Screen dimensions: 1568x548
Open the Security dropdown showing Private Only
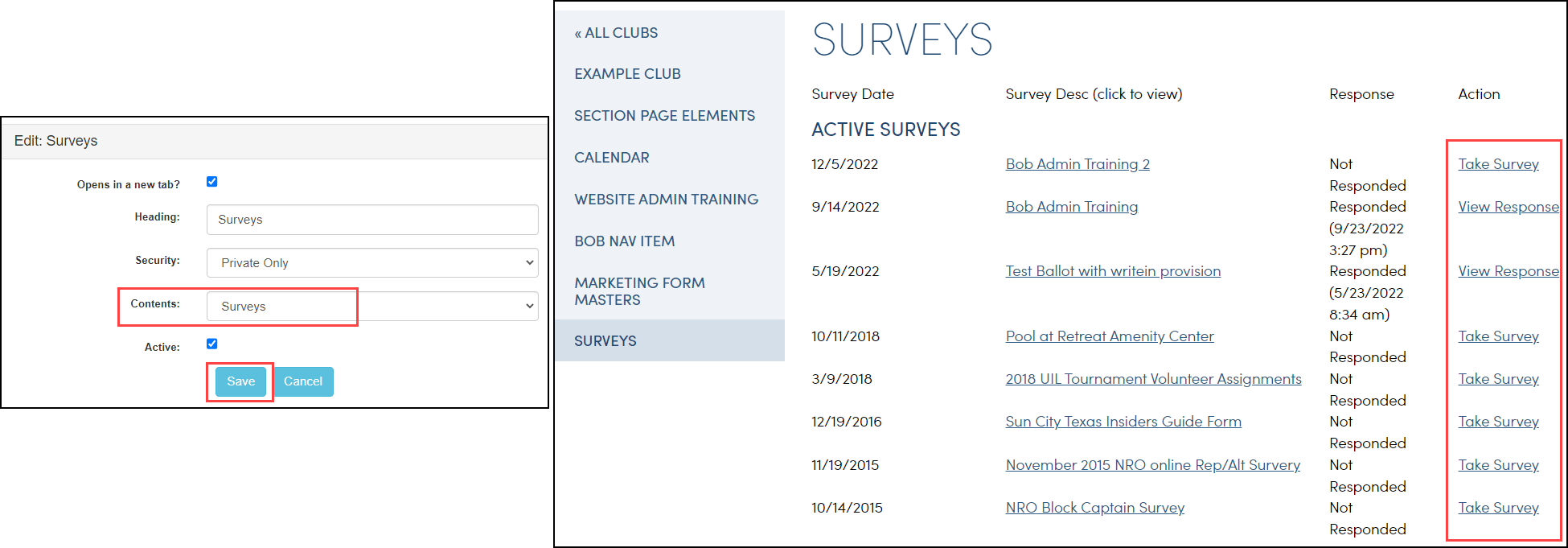tap(372, 263)
